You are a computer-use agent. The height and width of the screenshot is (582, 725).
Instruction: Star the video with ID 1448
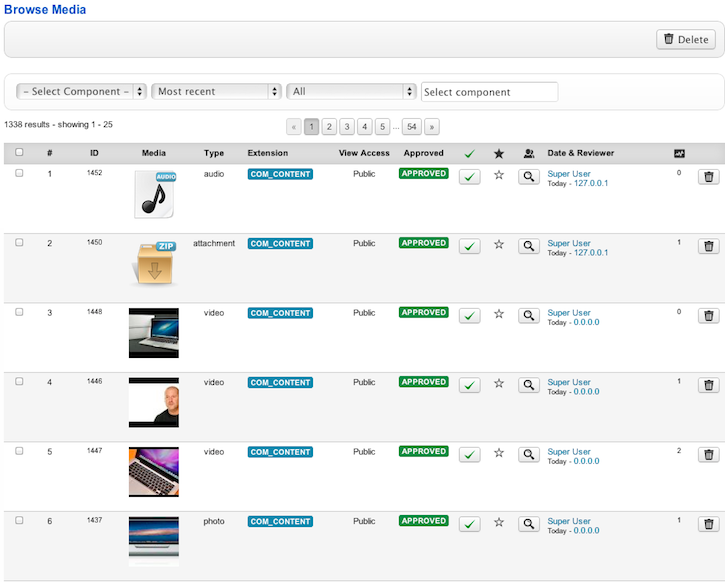click(x=499, y=315)
